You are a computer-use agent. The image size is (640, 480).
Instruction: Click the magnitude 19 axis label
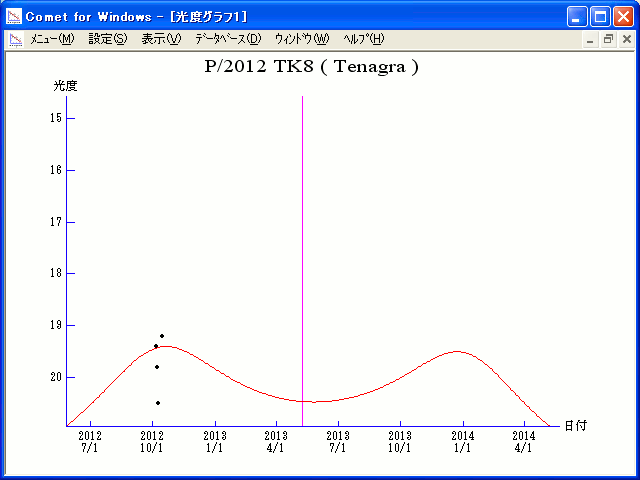pyautogui.click(x=56, y=325)
